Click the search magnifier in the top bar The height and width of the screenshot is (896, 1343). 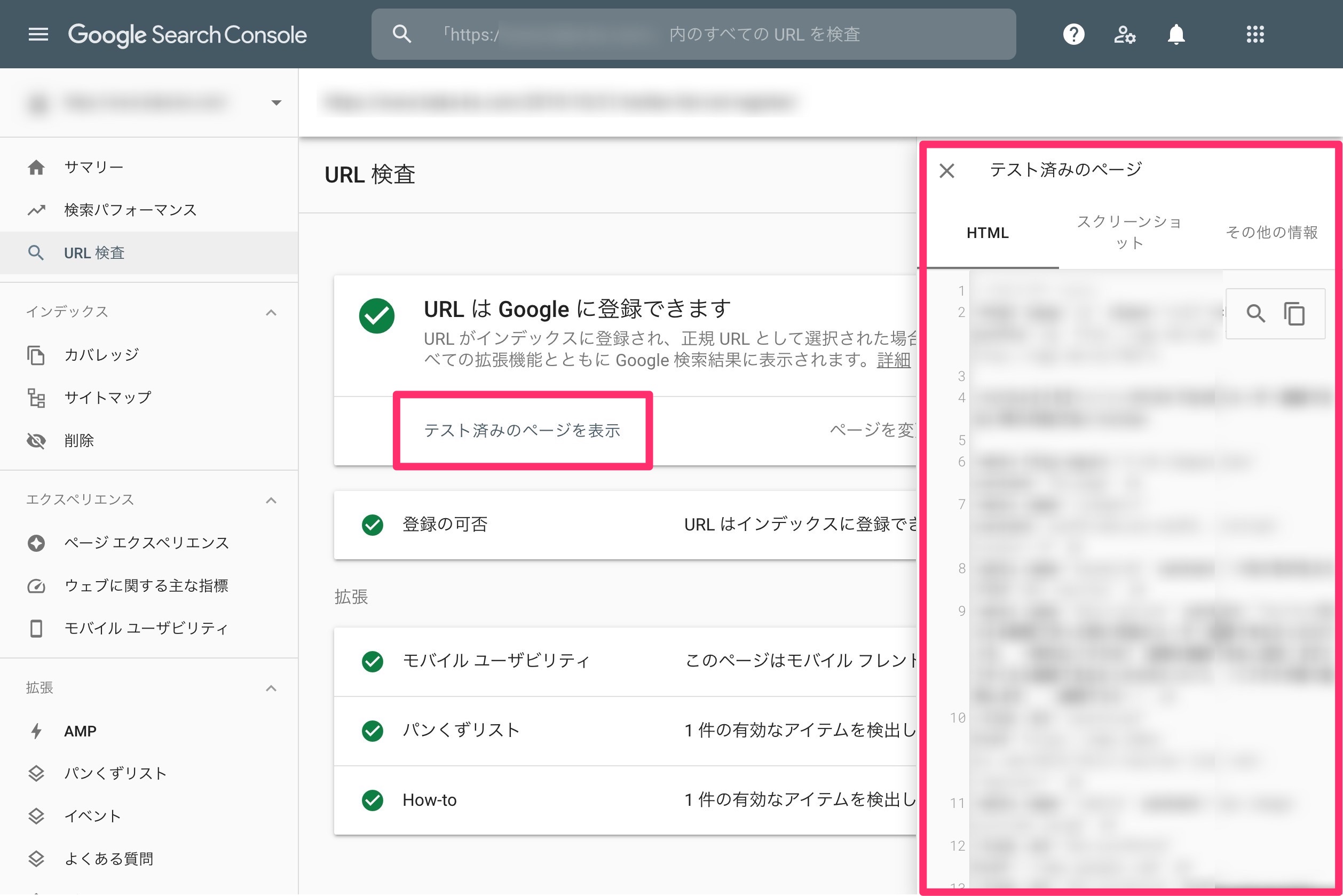[x=402, y=34]
